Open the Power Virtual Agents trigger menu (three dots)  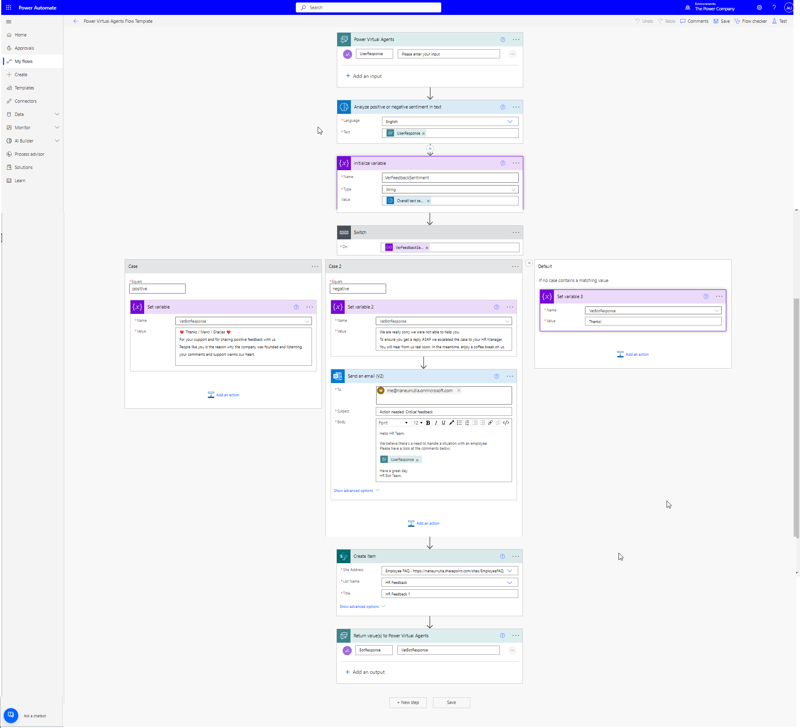coord(516,40)
